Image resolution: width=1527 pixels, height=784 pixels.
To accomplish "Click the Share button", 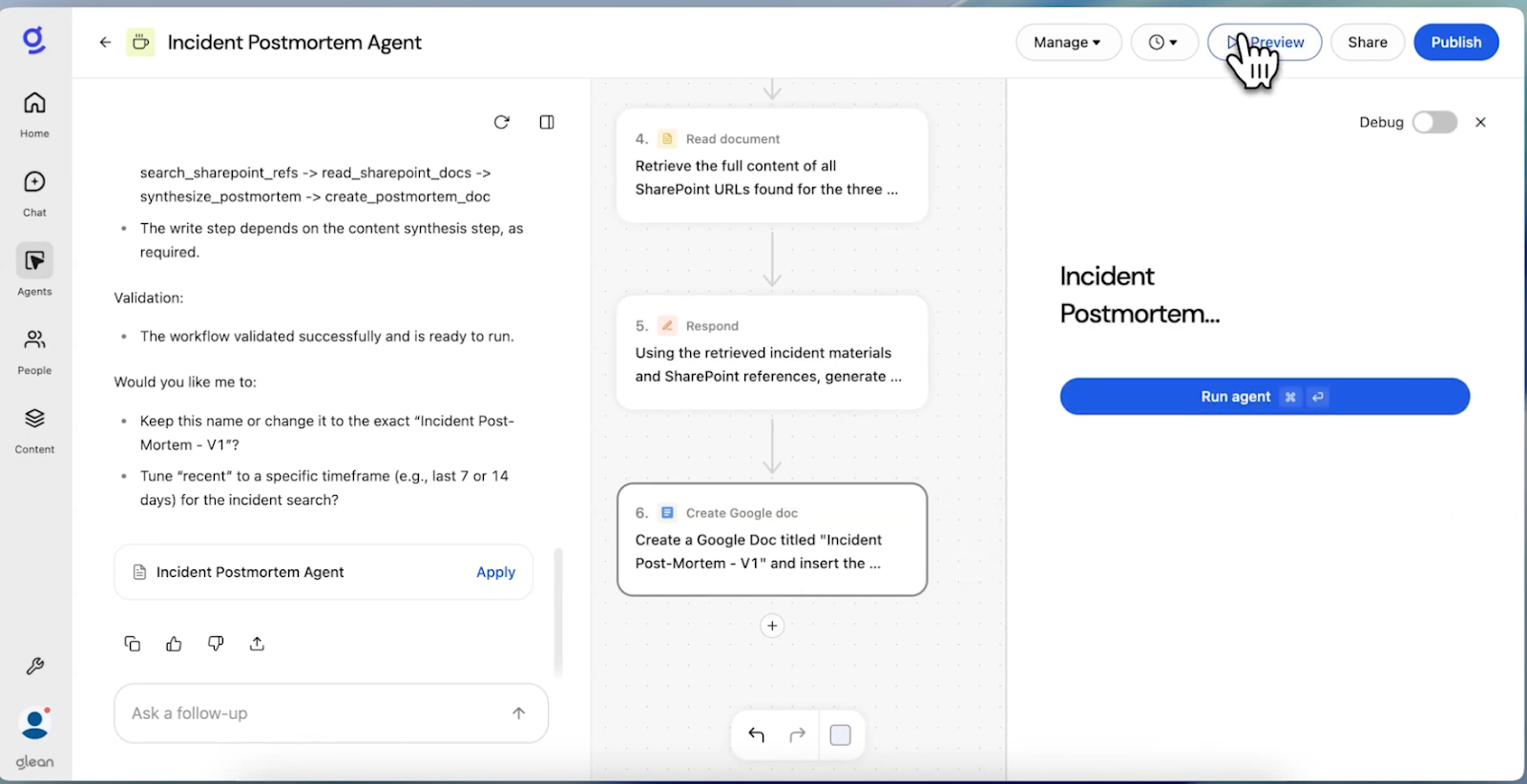I will pos(1368,42).
